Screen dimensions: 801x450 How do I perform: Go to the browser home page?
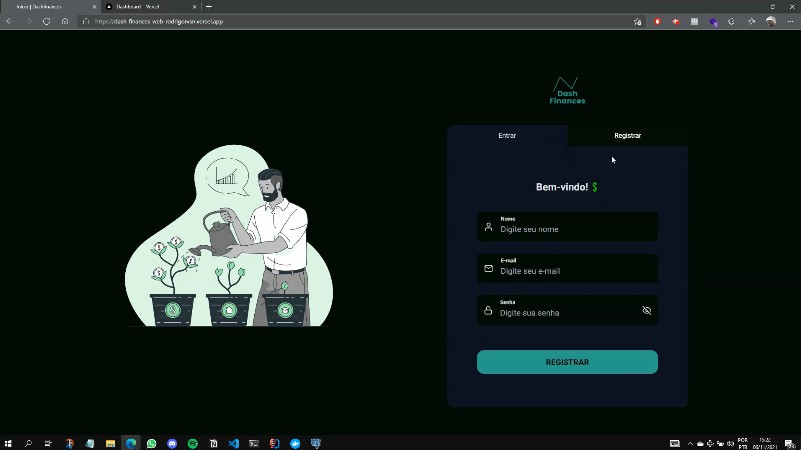pos(65,21)
